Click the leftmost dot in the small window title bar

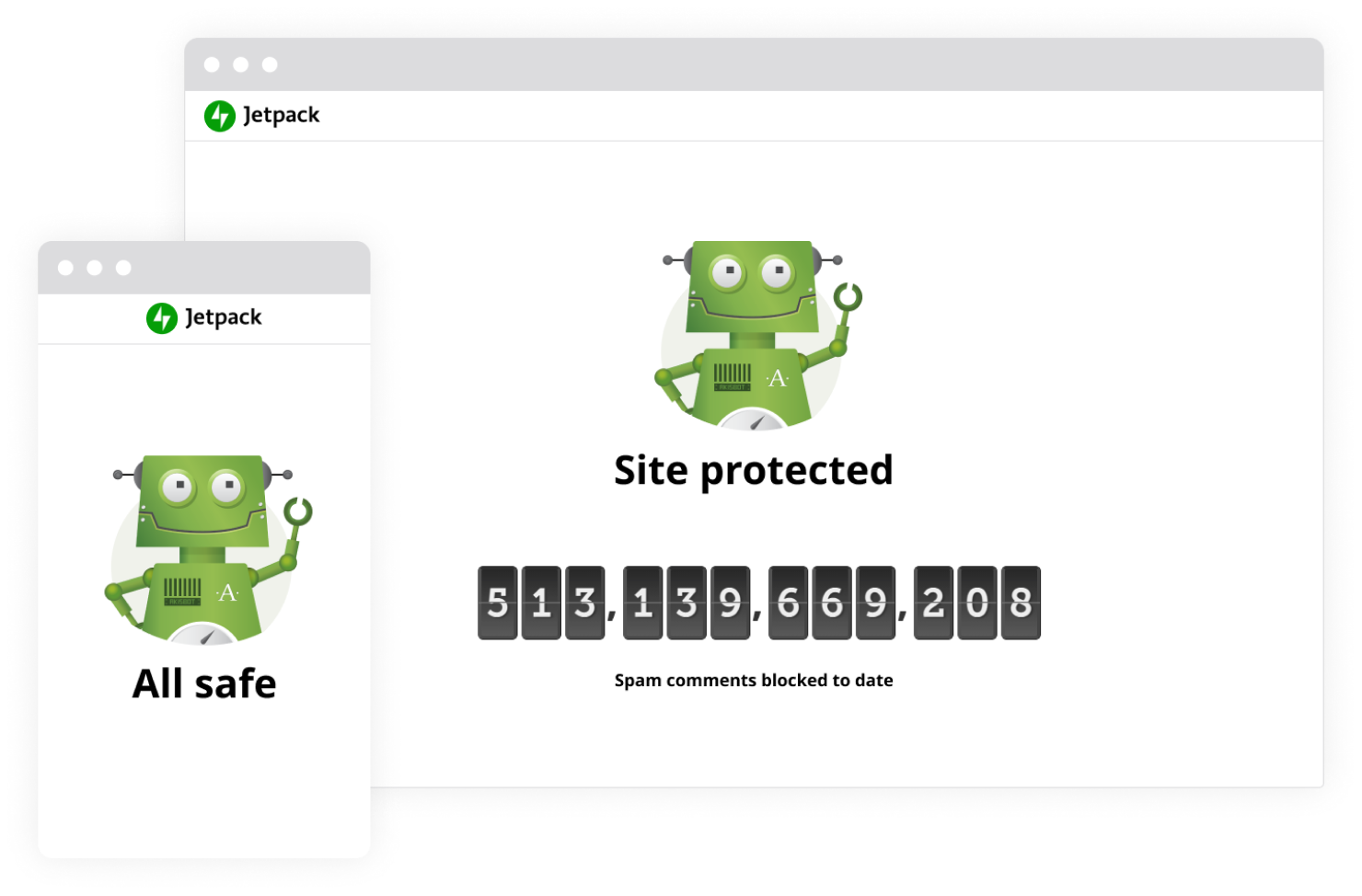tap(66, 268)
